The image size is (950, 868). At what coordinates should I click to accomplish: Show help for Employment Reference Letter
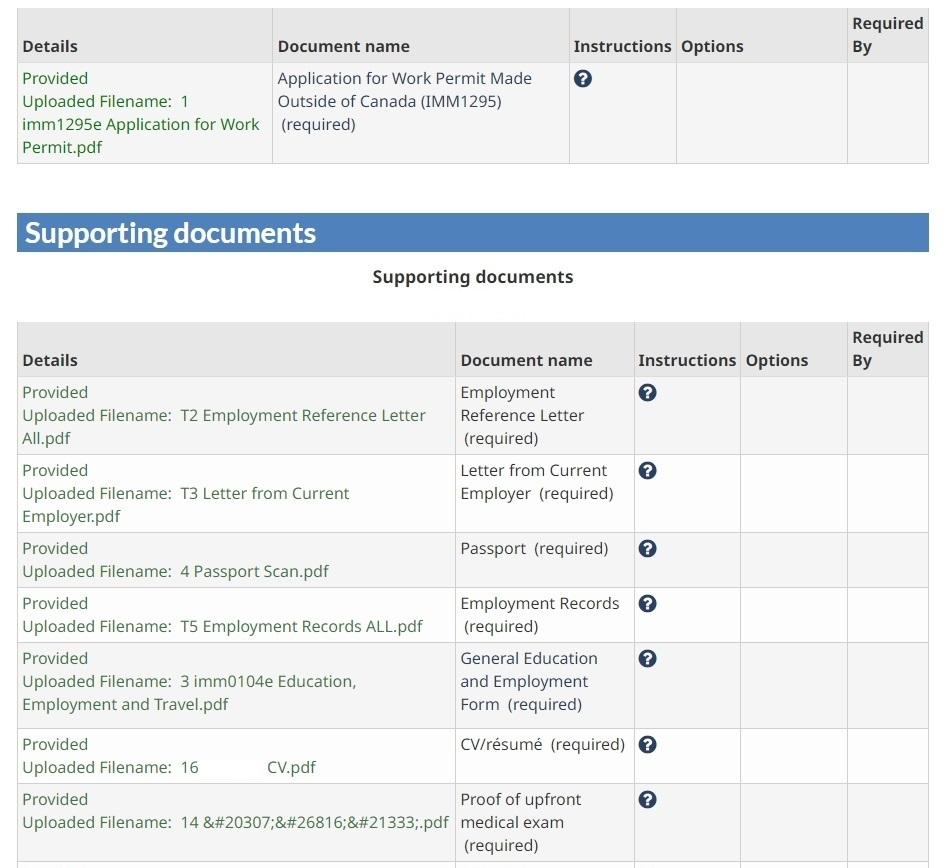(x=647, y=393)
